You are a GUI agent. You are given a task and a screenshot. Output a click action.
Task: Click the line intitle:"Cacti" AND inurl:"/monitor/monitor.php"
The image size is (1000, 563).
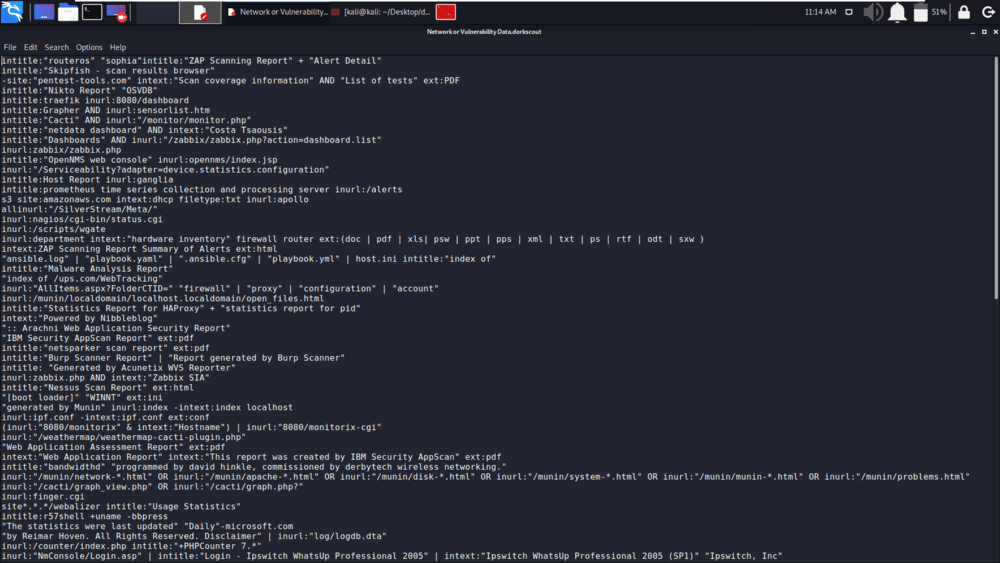tap(126, 120)
